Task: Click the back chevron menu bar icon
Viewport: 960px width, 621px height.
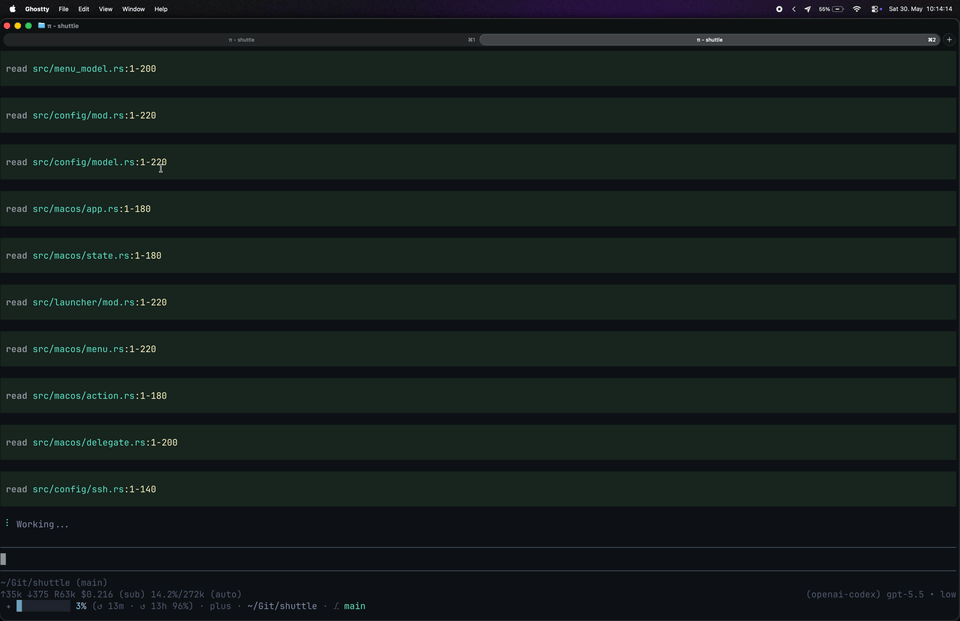Action: point(794,9)
